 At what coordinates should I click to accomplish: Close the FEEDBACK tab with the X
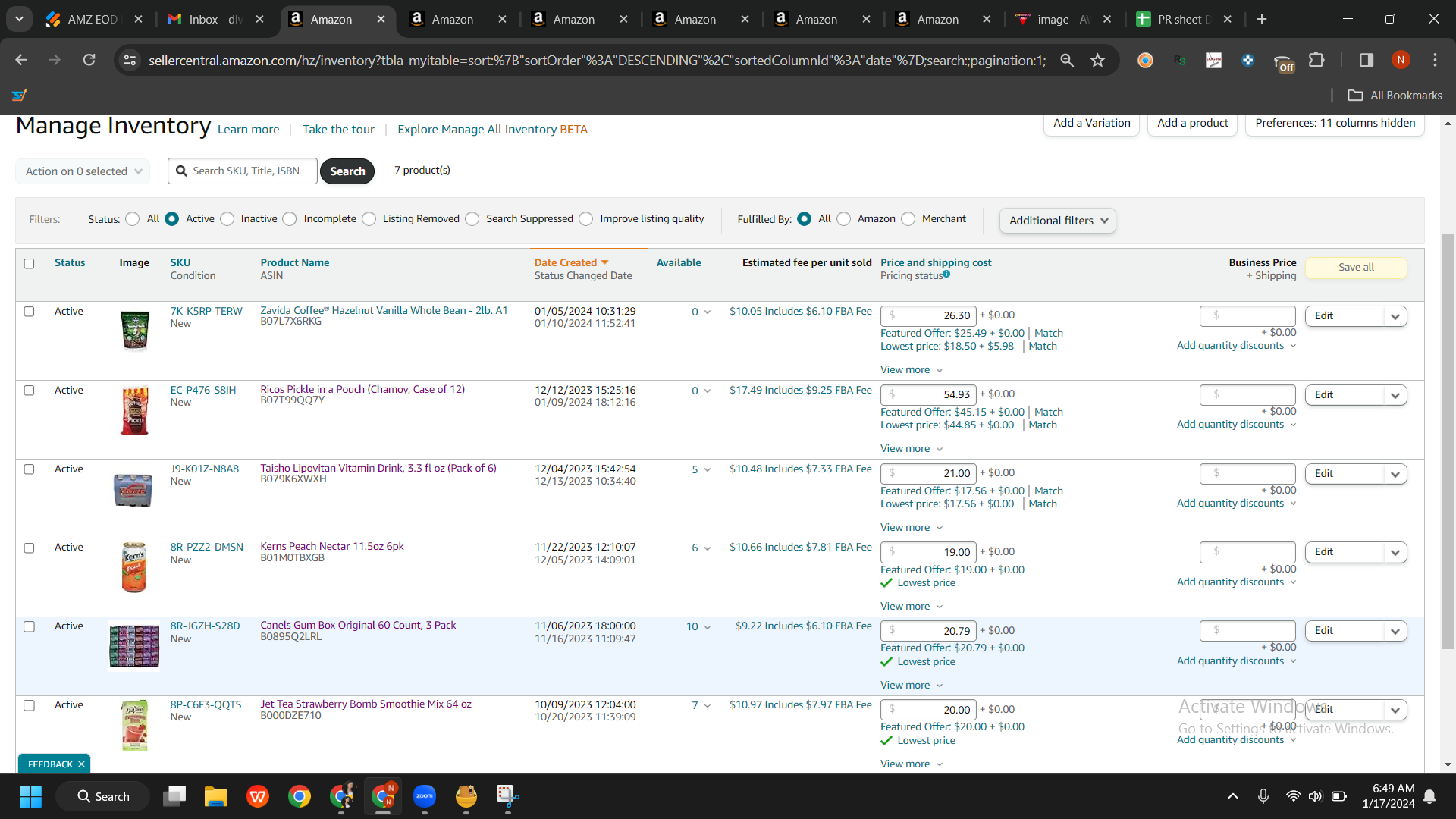pos(81,764)
